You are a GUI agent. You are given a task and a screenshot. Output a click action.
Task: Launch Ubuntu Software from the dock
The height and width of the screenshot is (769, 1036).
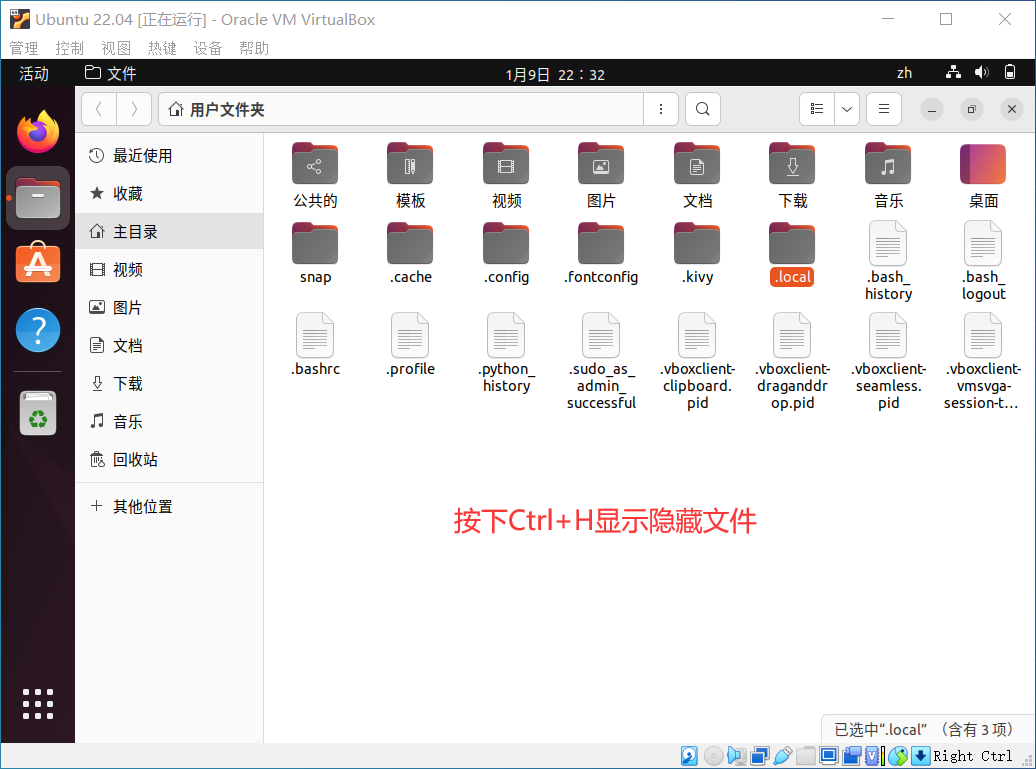pos(38,262)
